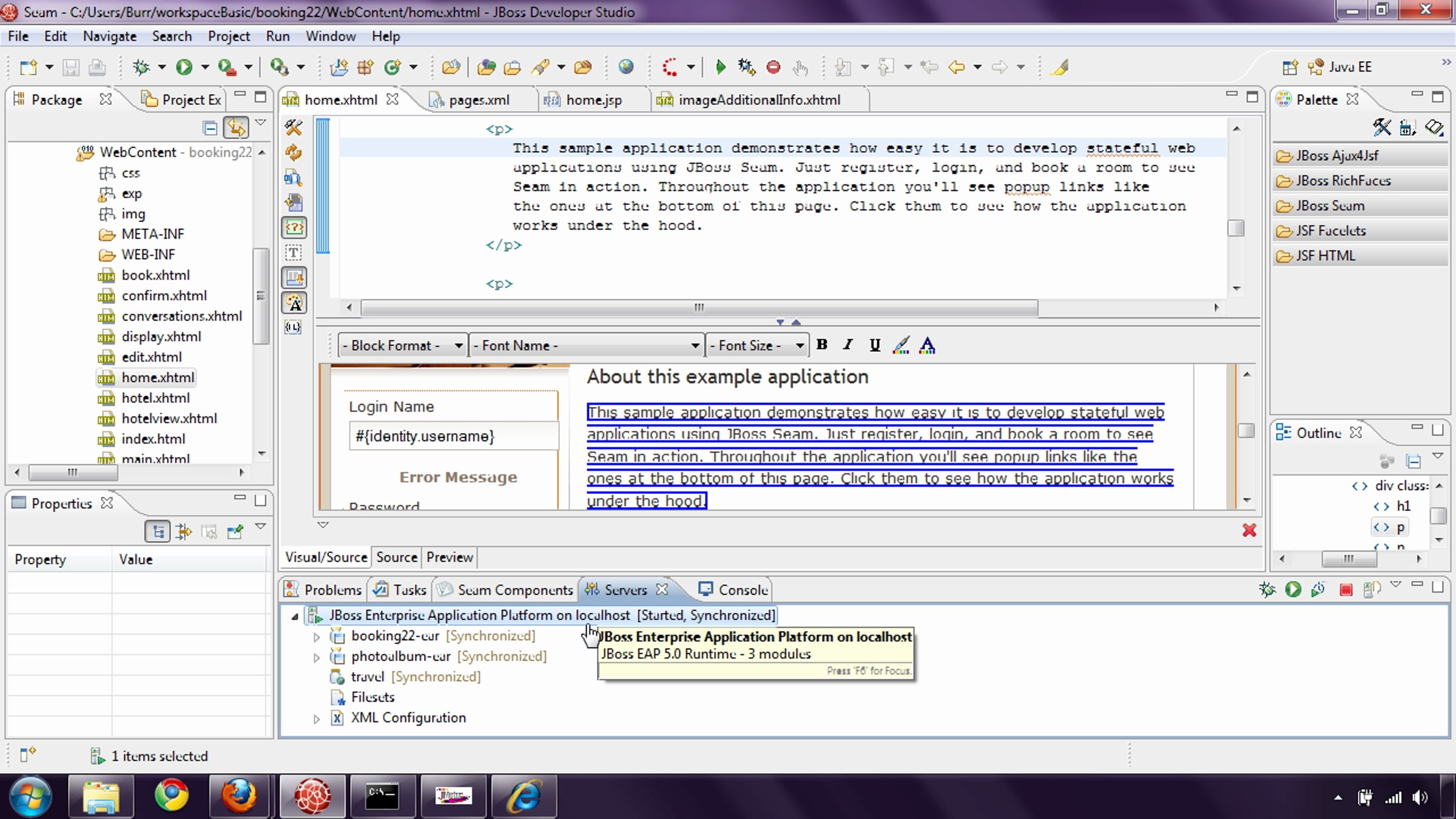The image size is (1456, 819).
Task: Expand the JSF HTML palette group
Action: [1360, 255]
